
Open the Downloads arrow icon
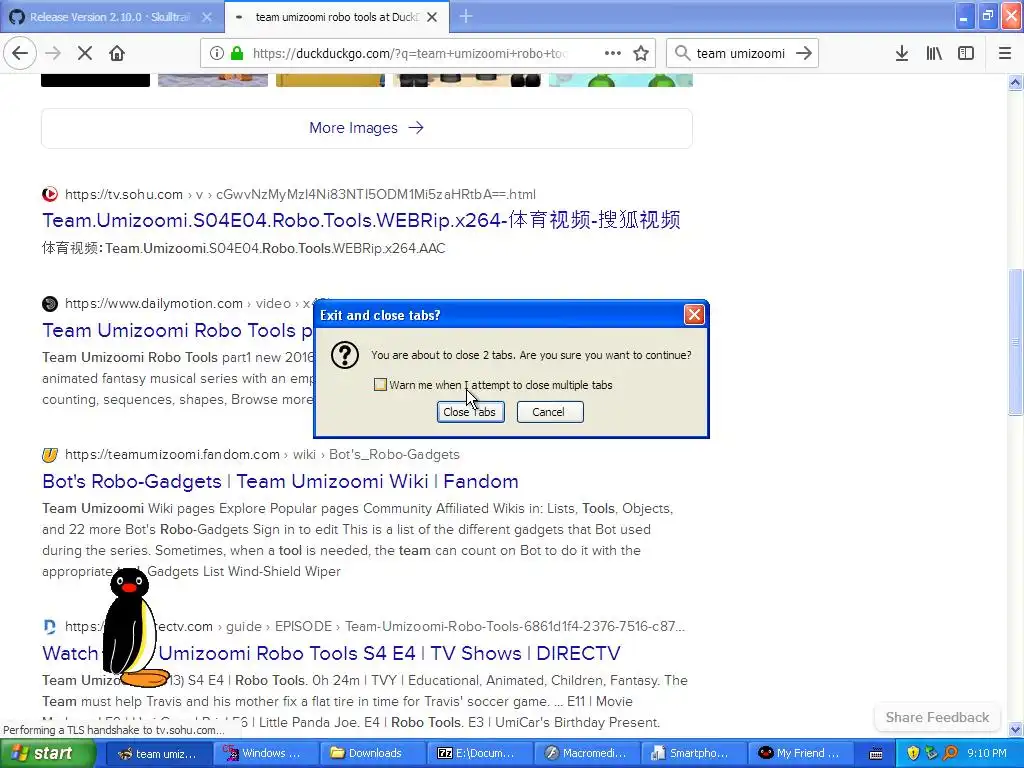pyautogui.click(x=902, y=54)
